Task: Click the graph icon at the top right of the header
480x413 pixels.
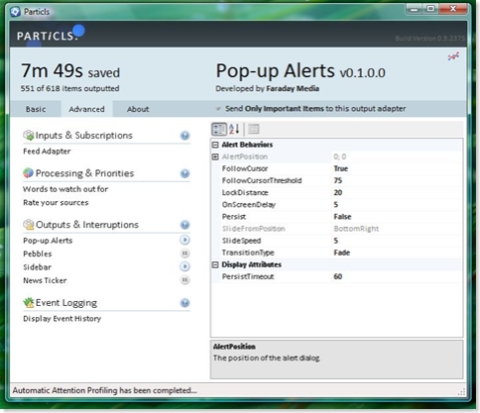Action: (453, 57)
